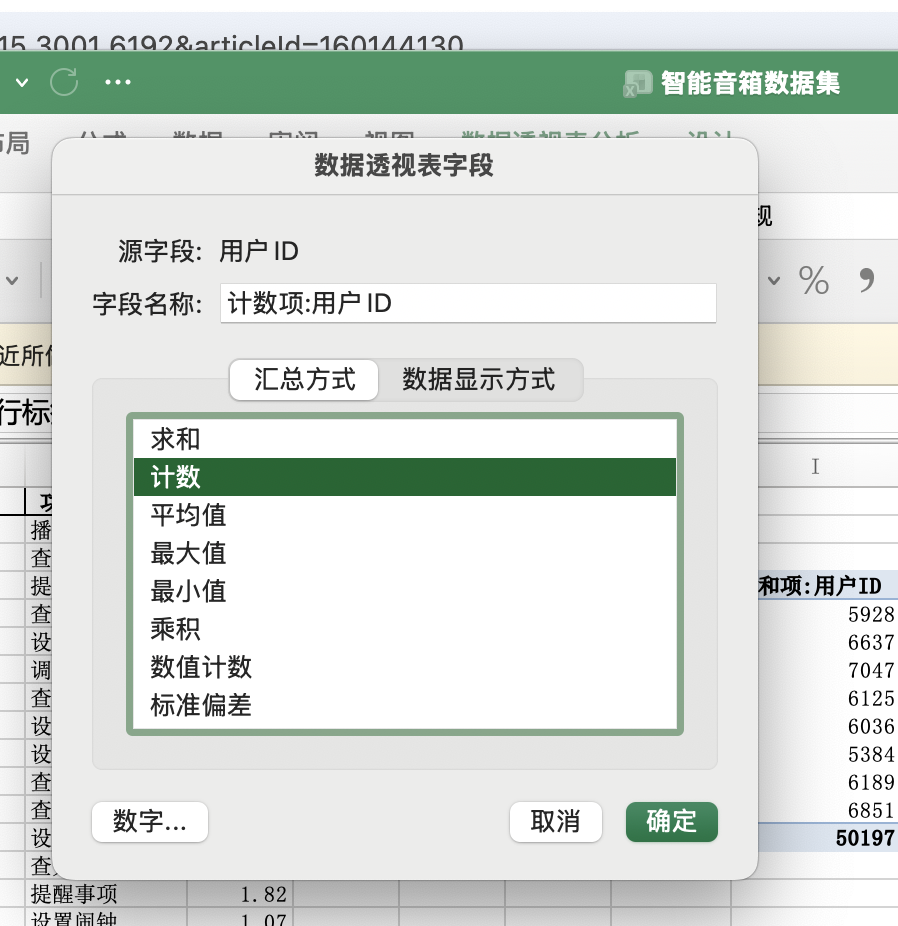
Task: Click the comma style icon
Action: coord(867,280)
